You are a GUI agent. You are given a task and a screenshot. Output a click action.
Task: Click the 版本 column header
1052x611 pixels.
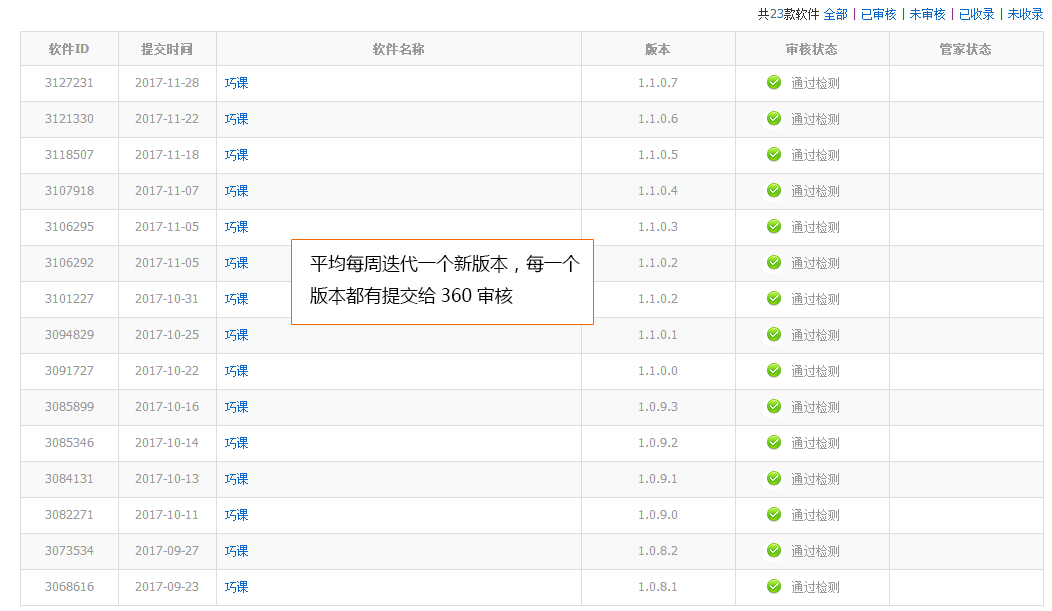[x=658, y=49]
